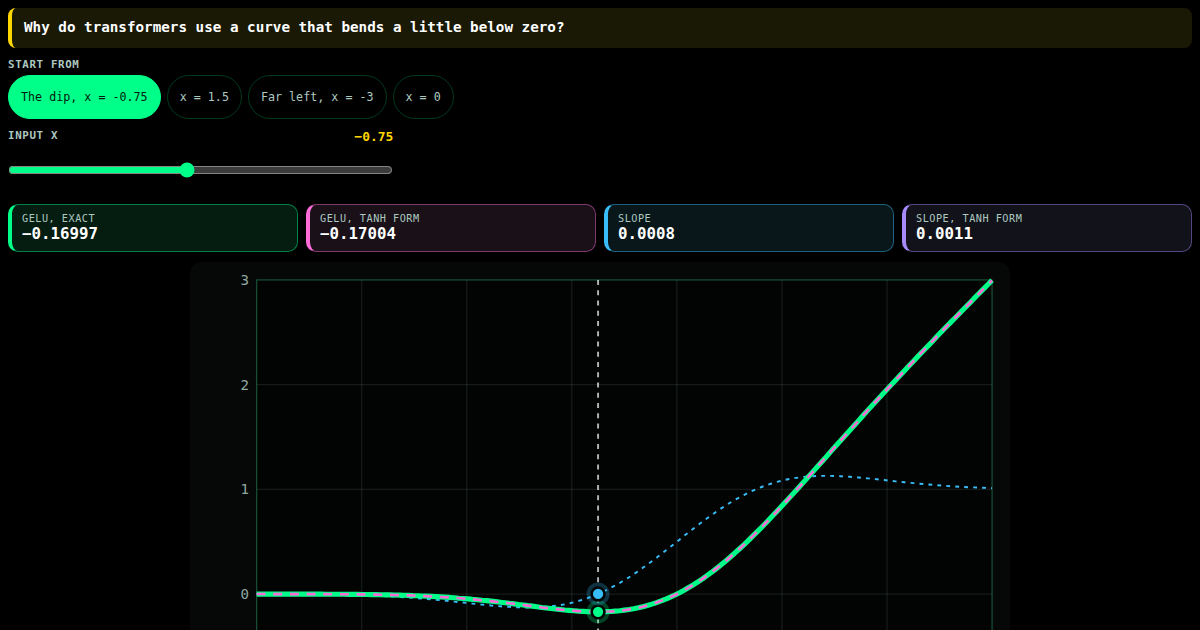This screenshot has width=1200, height=630.
Task: Click the Input X slider thumb
Action: point(187,170)
